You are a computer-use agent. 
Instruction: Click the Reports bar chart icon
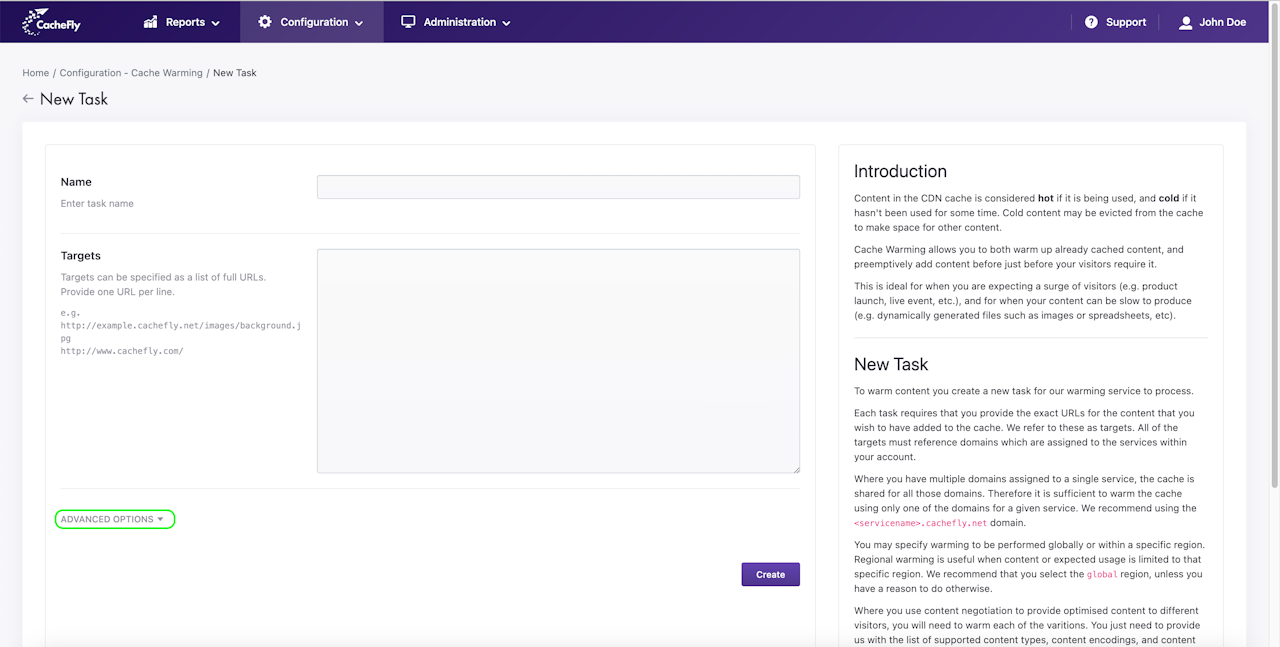[x=151, y=22]
